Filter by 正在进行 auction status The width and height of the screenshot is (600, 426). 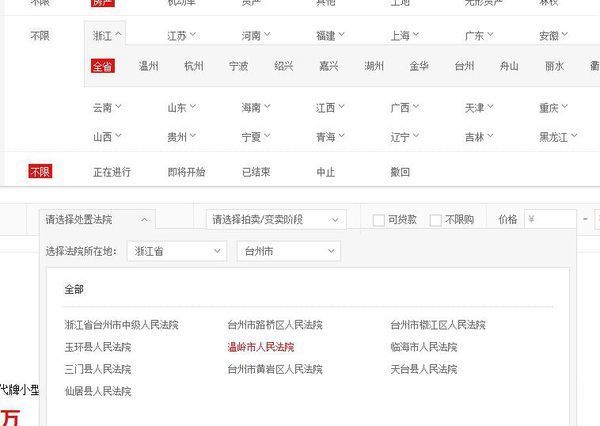click(x=112, y=172)
